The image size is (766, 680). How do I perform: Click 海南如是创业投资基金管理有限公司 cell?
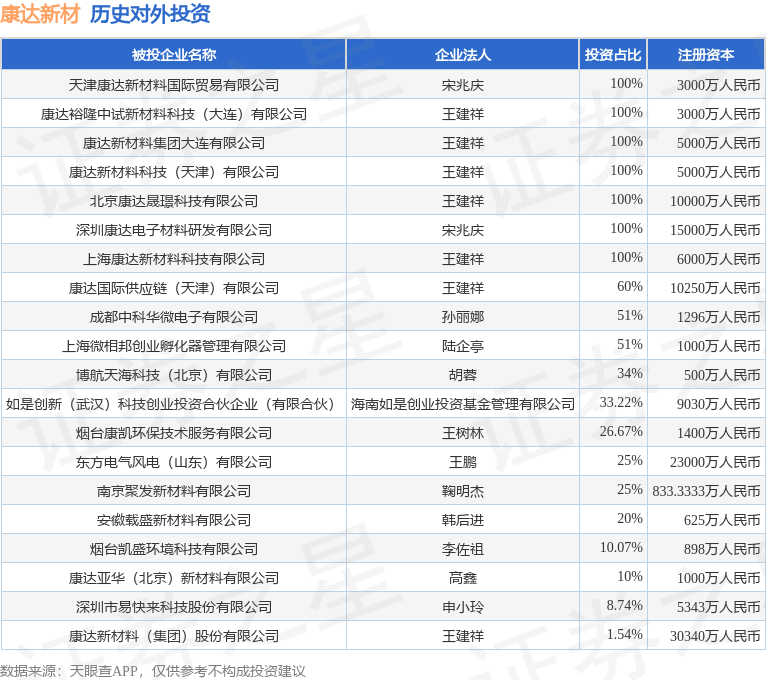coord(463,404)
